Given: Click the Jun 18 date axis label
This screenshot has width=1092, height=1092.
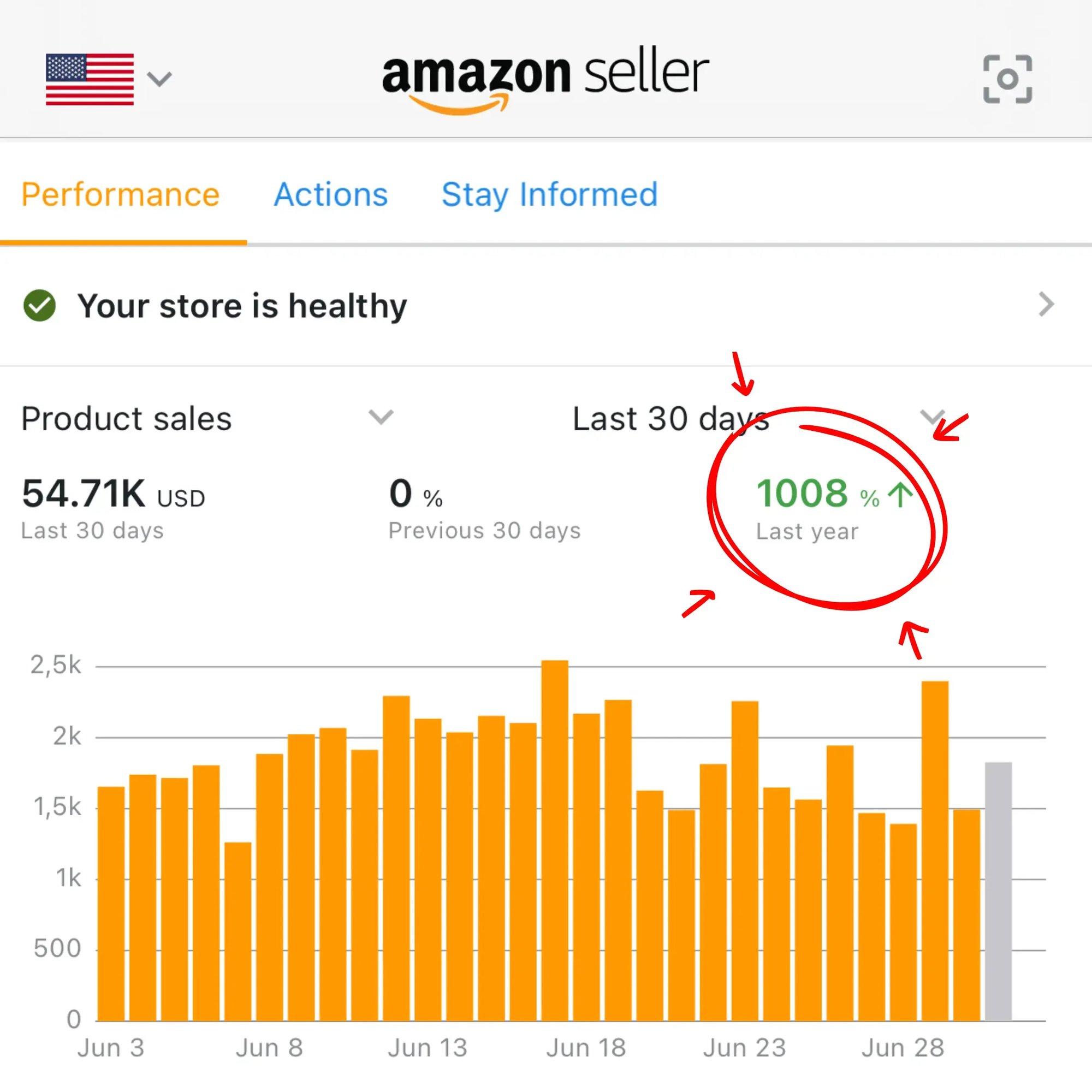Looking at the screenshot, I should coord(586,1048).
